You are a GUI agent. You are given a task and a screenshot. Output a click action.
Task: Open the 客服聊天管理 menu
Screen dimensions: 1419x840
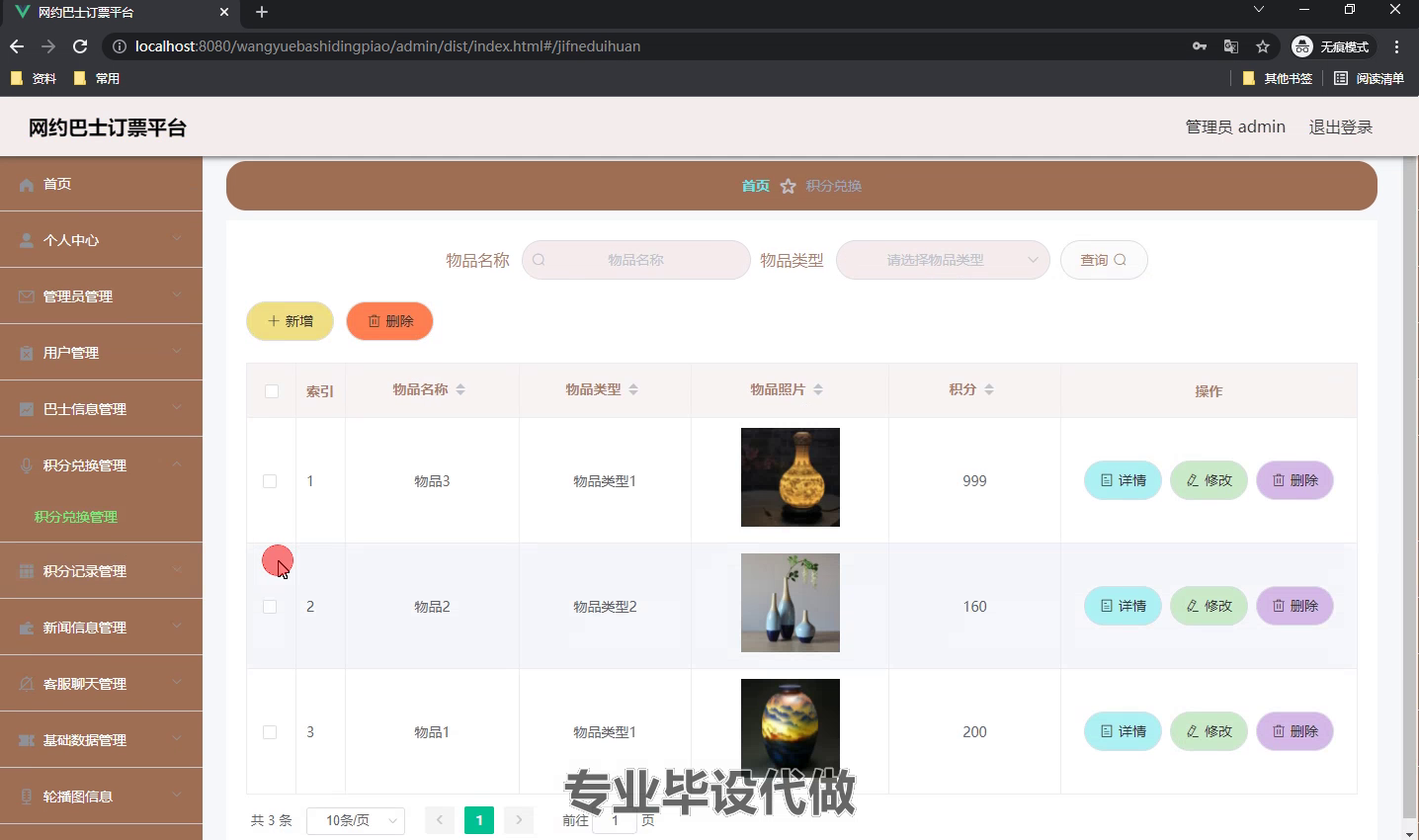[x=101, y=684]
